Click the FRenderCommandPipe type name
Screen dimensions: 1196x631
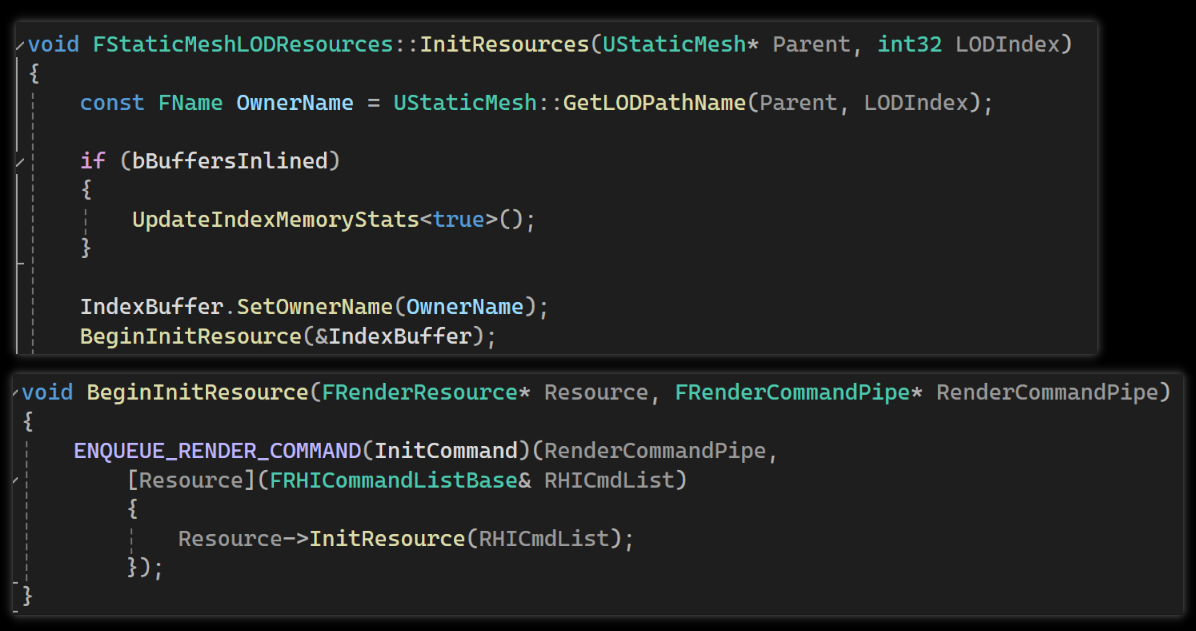[792, 392]
